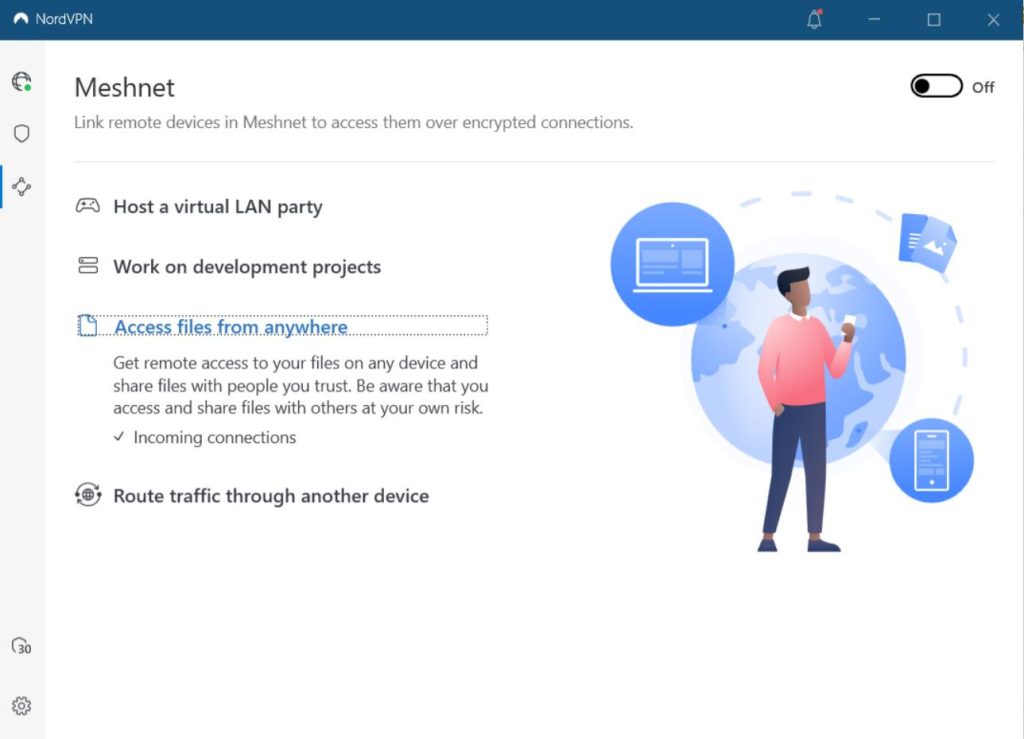Minimize the NordVPN window
The width and height of the screenshot is (1024, 739).
pos(874,20)
